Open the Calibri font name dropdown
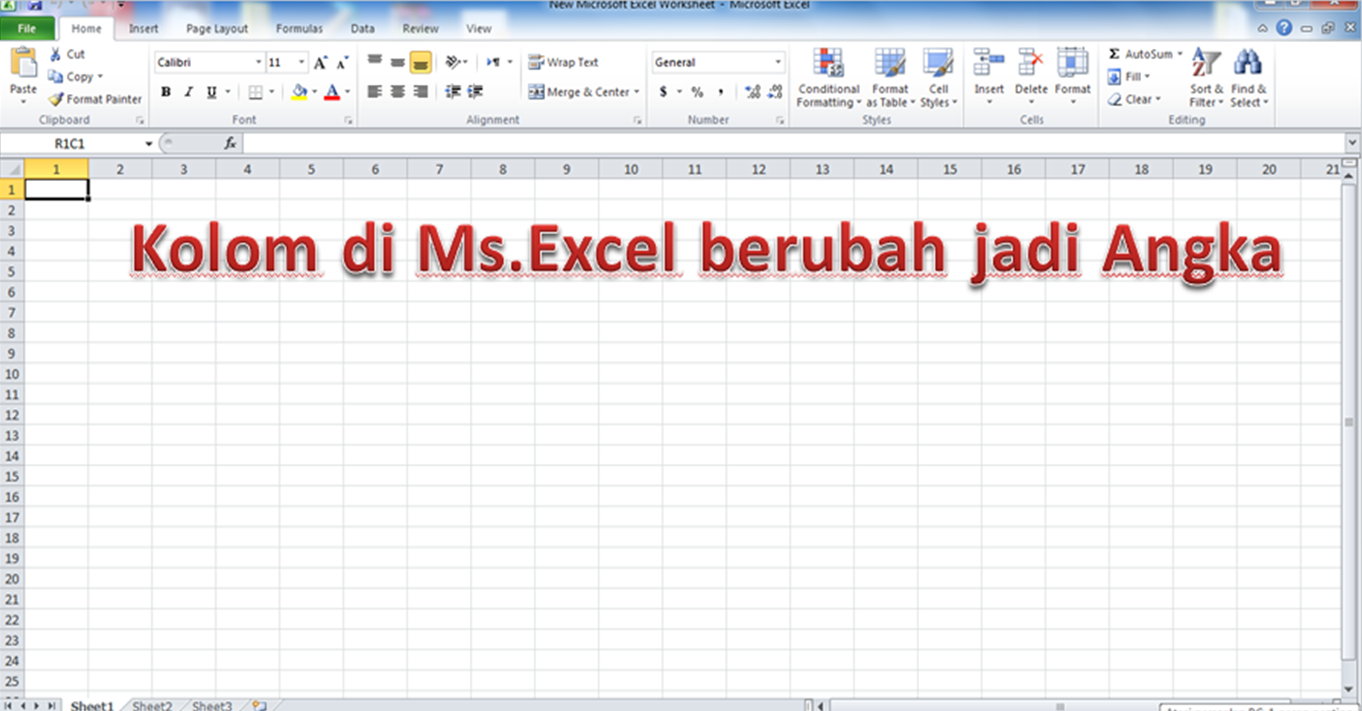The image size is (1362, 711). pos(259,62)
